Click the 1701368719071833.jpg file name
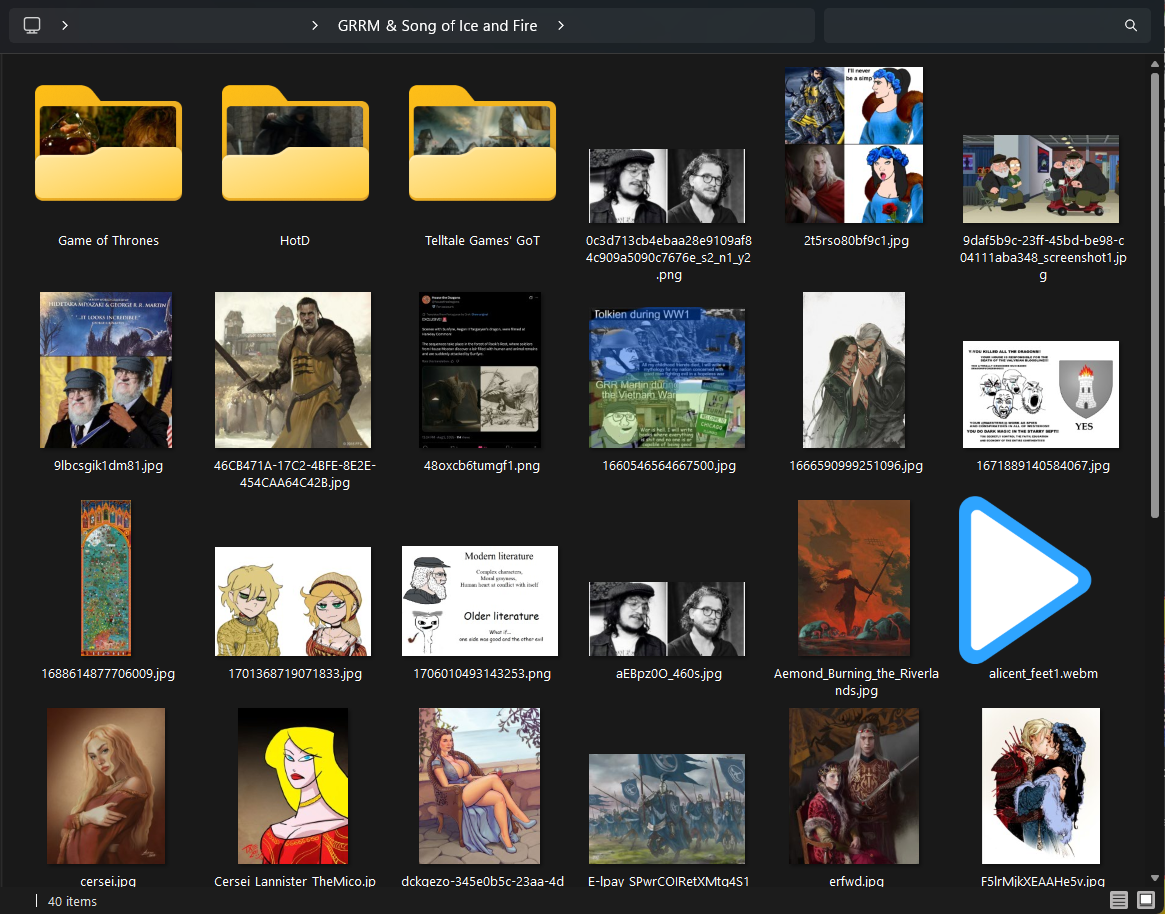 [295, 674]
